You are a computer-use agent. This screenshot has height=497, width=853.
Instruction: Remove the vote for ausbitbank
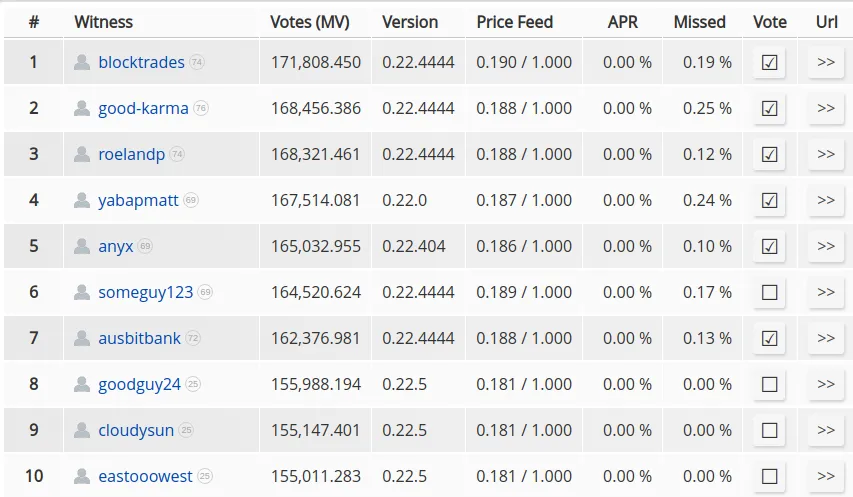click(x=769, y=338)
